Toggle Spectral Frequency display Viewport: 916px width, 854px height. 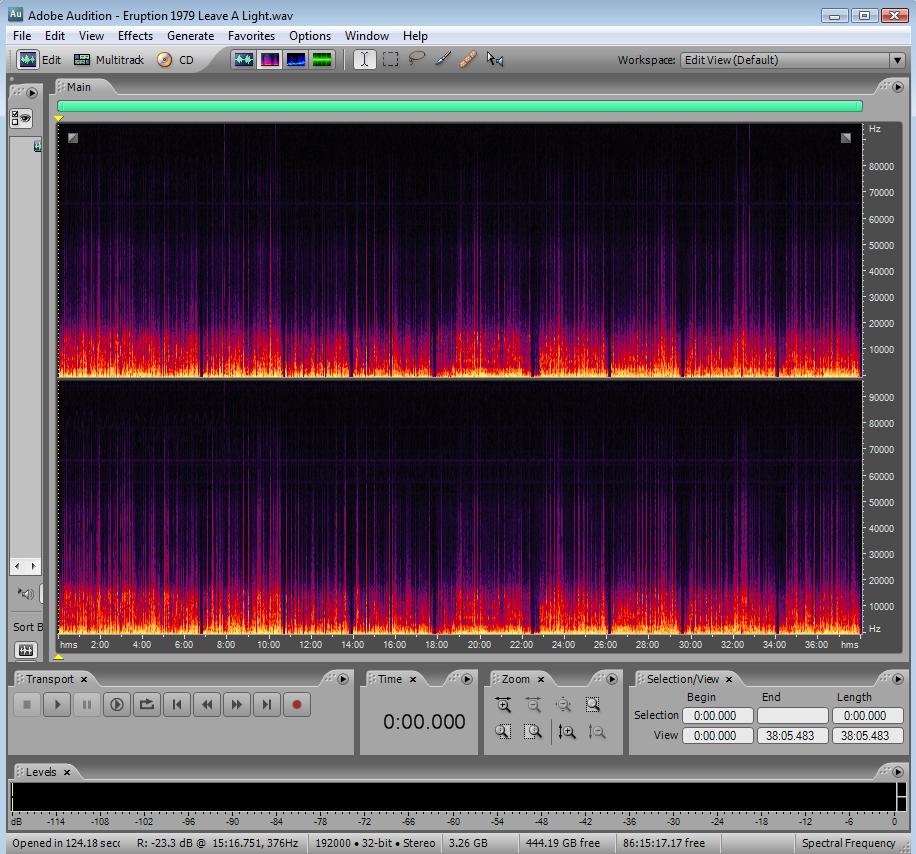[270, 60]
